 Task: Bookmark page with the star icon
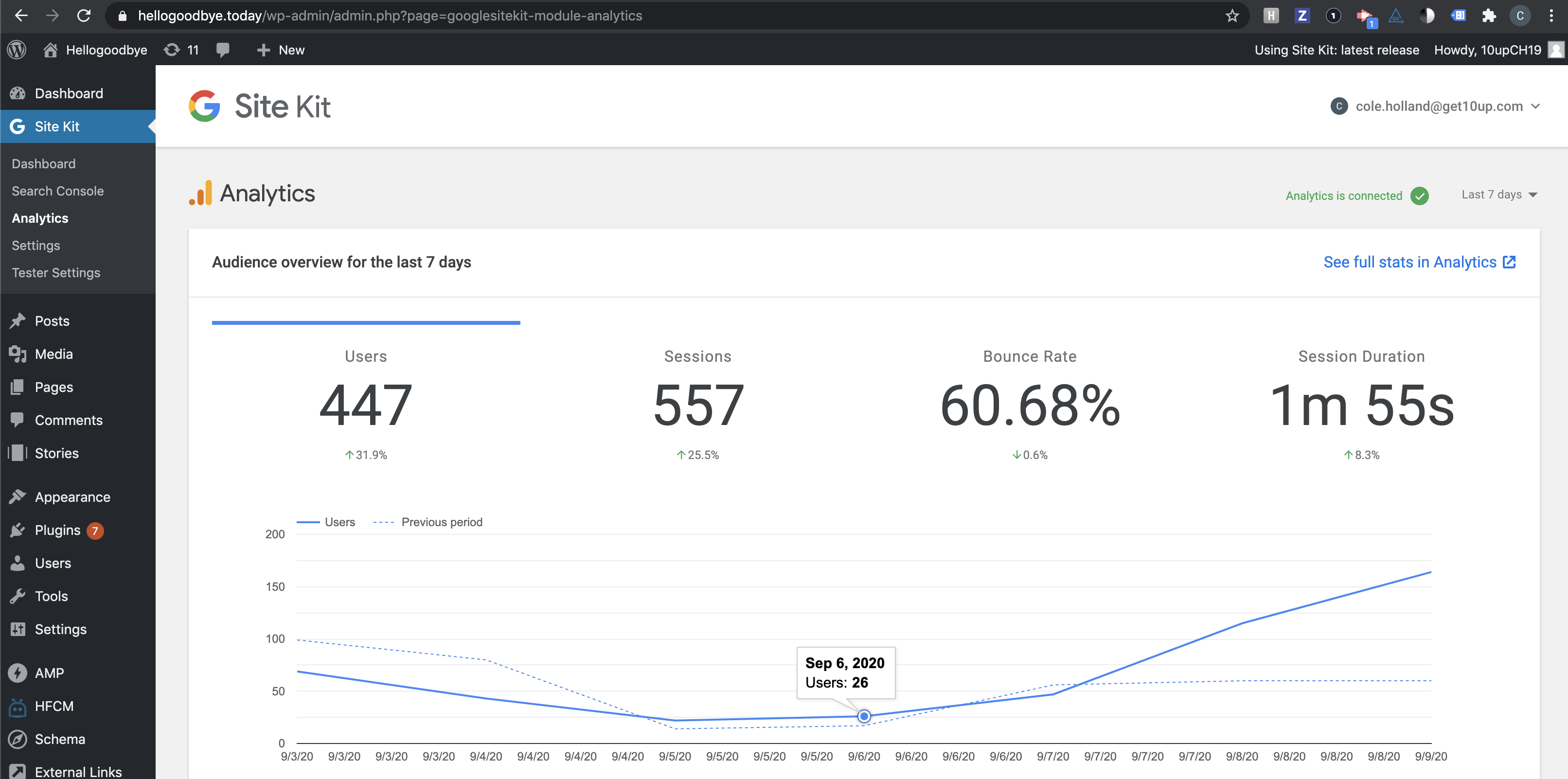(x=1231, y=16)
